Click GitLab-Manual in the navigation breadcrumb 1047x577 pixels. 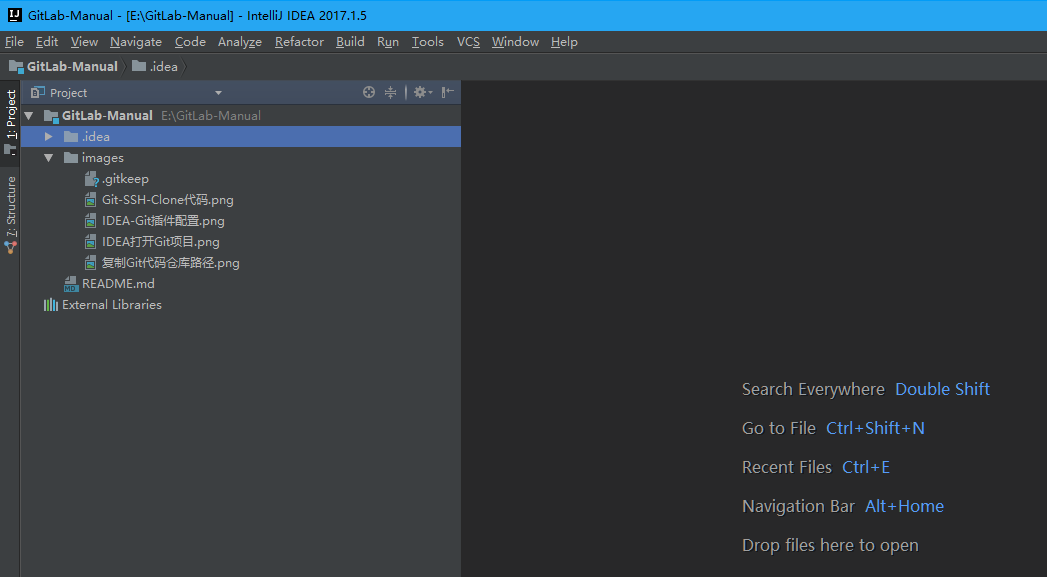click(71, 67)
